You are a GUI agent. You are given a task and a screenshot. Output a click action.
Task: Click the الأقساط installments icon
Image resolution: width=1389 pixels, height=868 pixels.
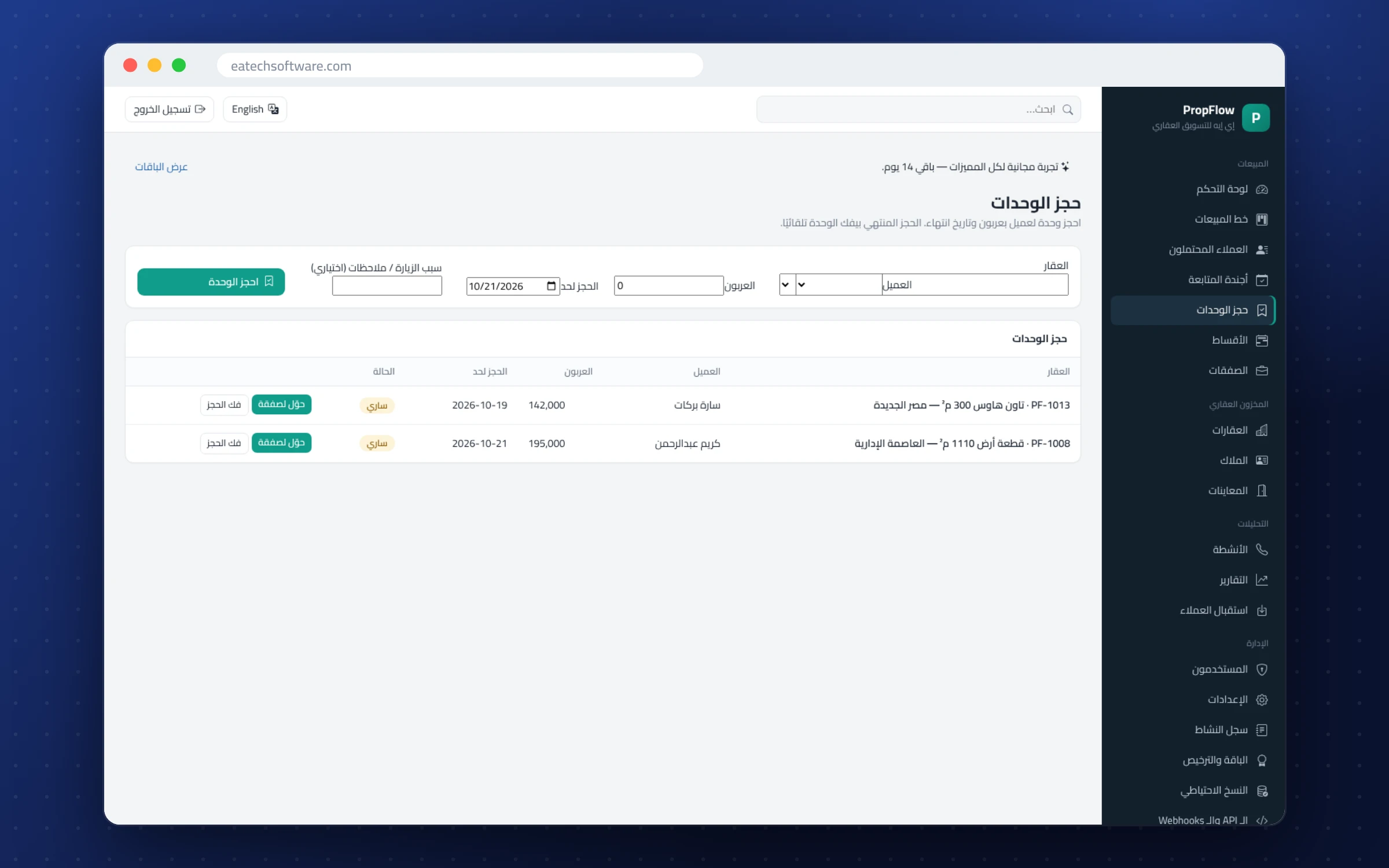coord(1262,340)
